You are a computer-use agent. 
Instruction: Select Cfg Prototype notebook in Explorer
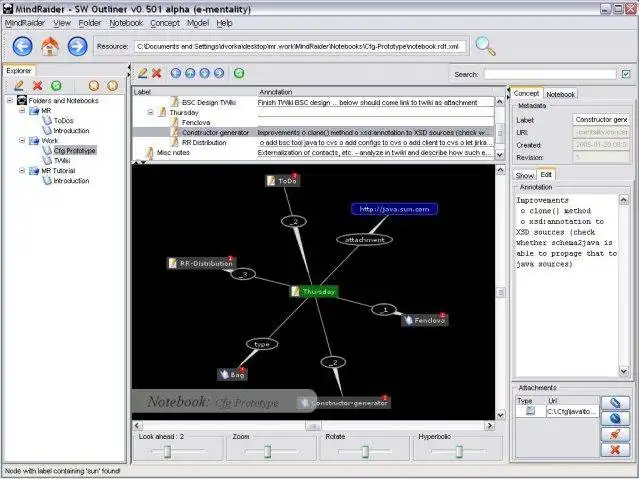[x=75, y=150]
